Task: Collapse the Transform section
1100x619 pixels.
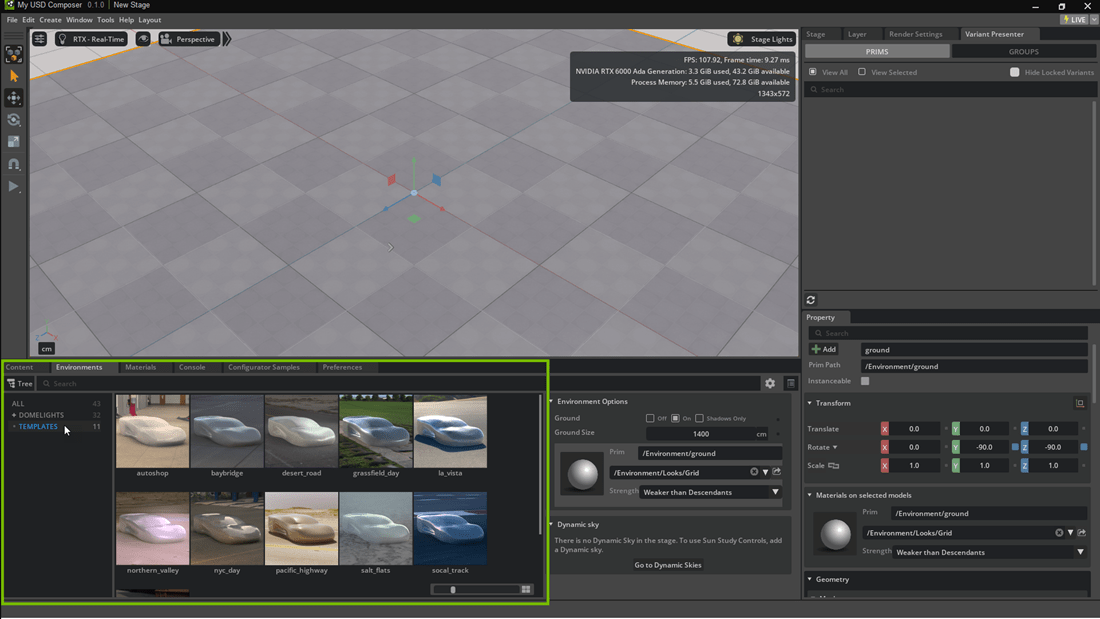Action: coord(810,403)
